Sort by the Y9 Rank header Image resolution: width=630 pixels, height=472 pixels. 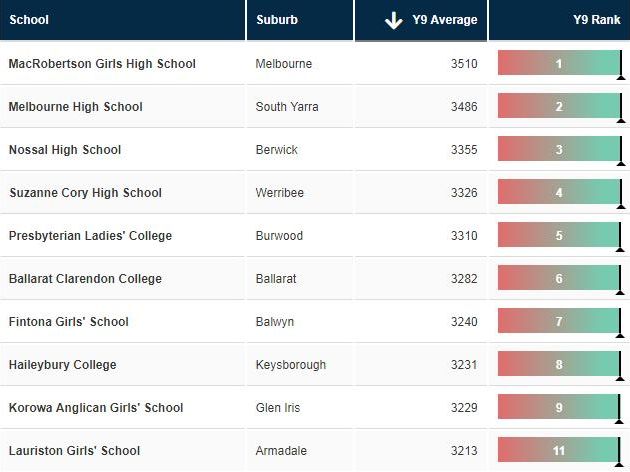(x=597, y=20)
